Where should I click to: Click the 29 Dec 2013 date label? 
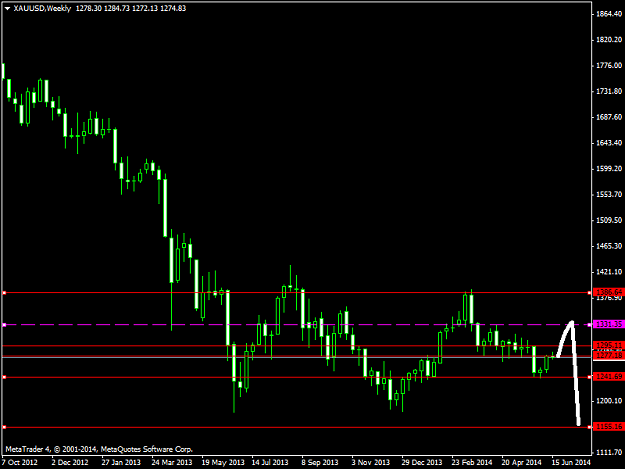coord(422,462)
